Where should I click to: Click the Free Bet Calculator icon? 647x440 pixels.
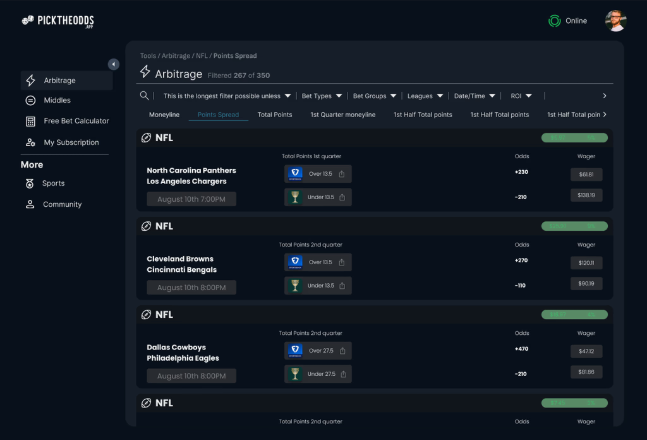[31, 121]
